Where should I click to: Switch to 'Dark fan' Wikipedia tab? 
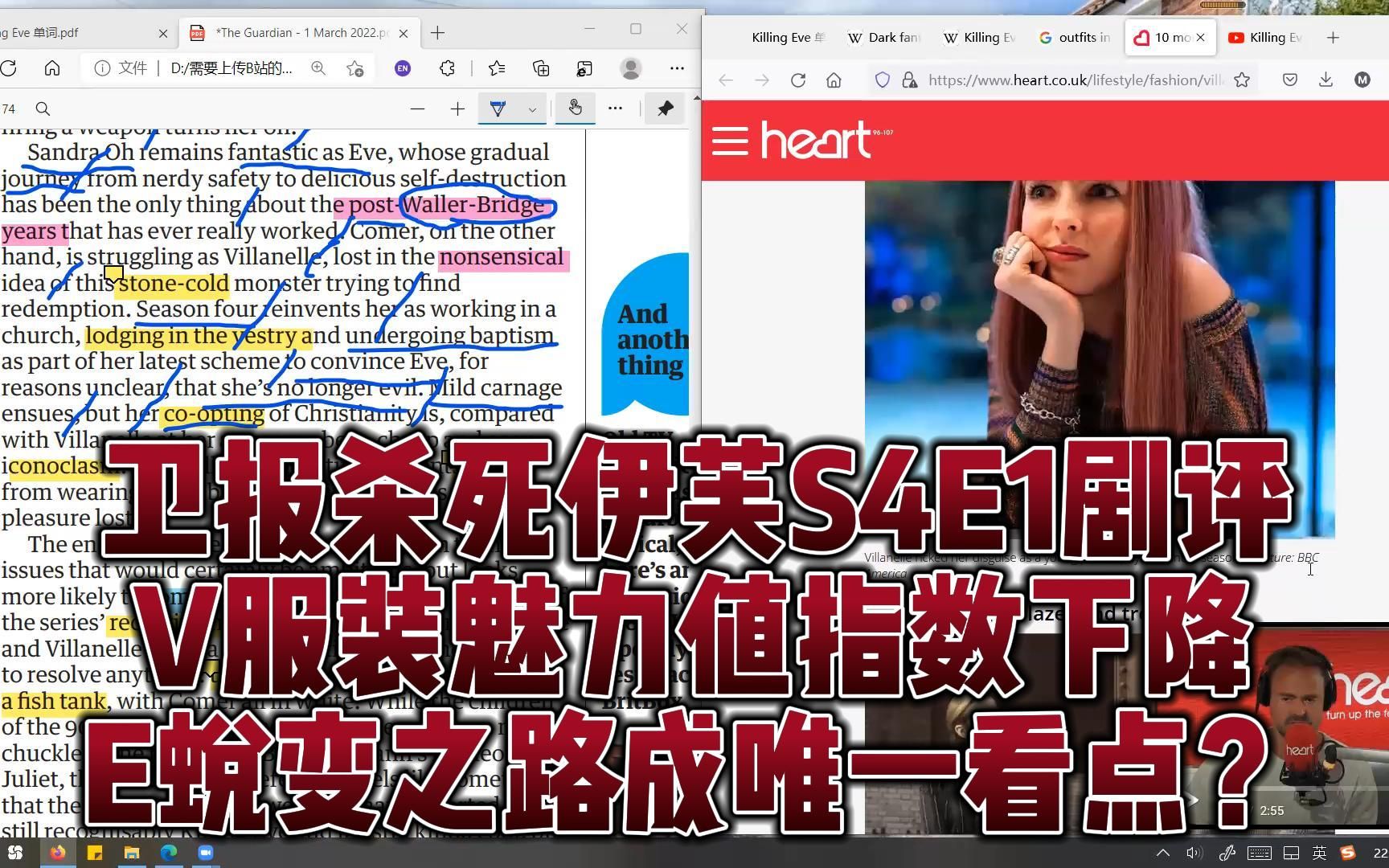(884, 37)
